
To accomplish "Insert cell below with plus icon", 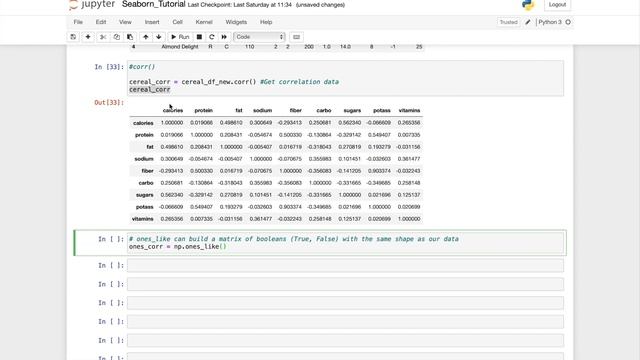I will 88,37.
